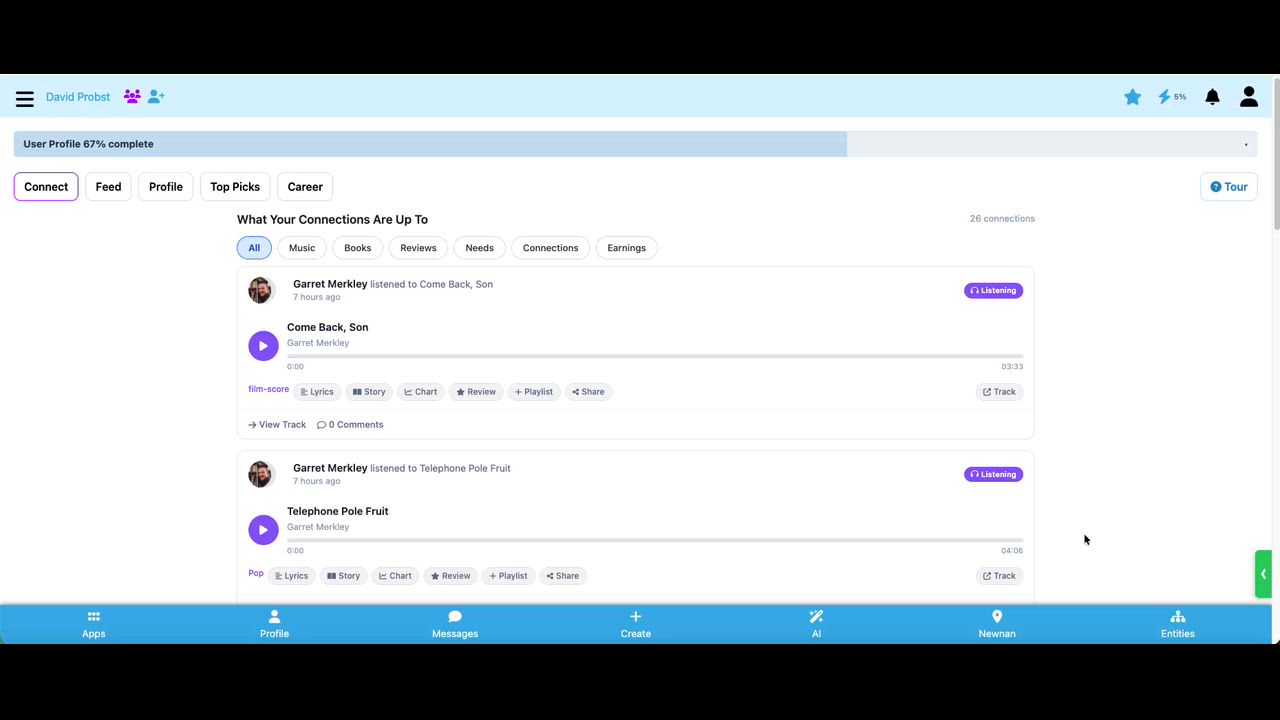Open AI in the bottom bar

pyautogui.click(x=816, y=624)
